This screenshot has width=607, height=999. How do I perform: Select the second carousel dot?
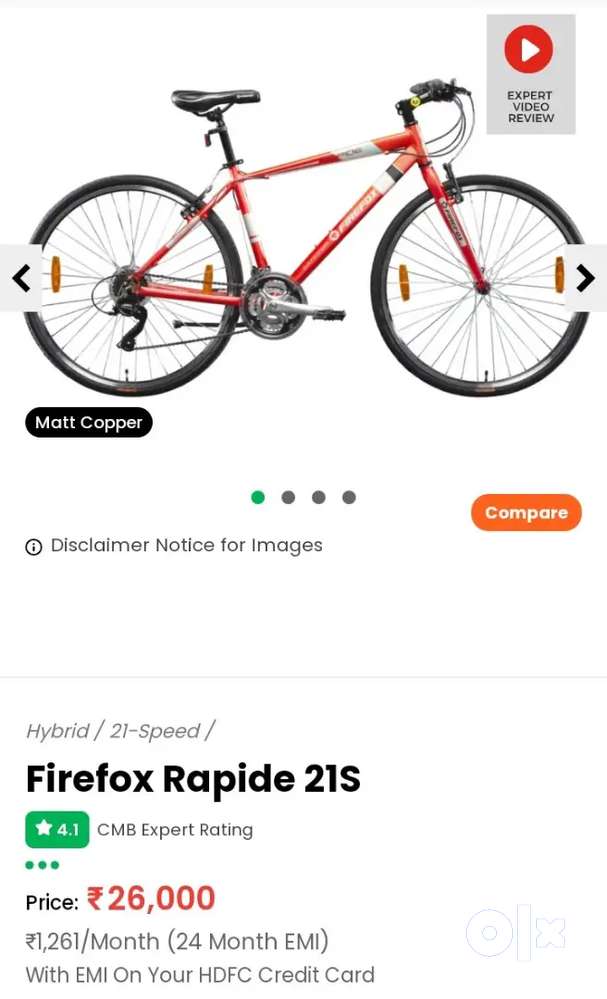(289, 497)
